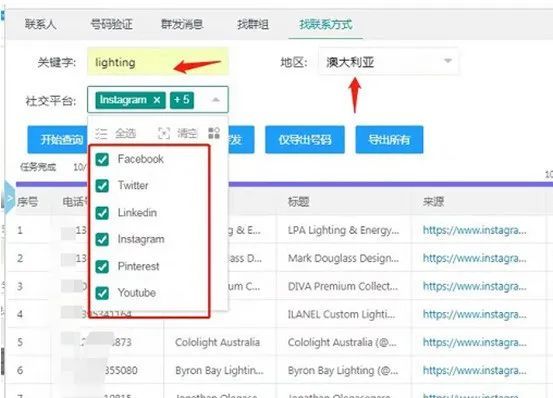The image size is (553, 398).
Task: Open the 地区 region dropdown
Action: (x=388, y=62)
